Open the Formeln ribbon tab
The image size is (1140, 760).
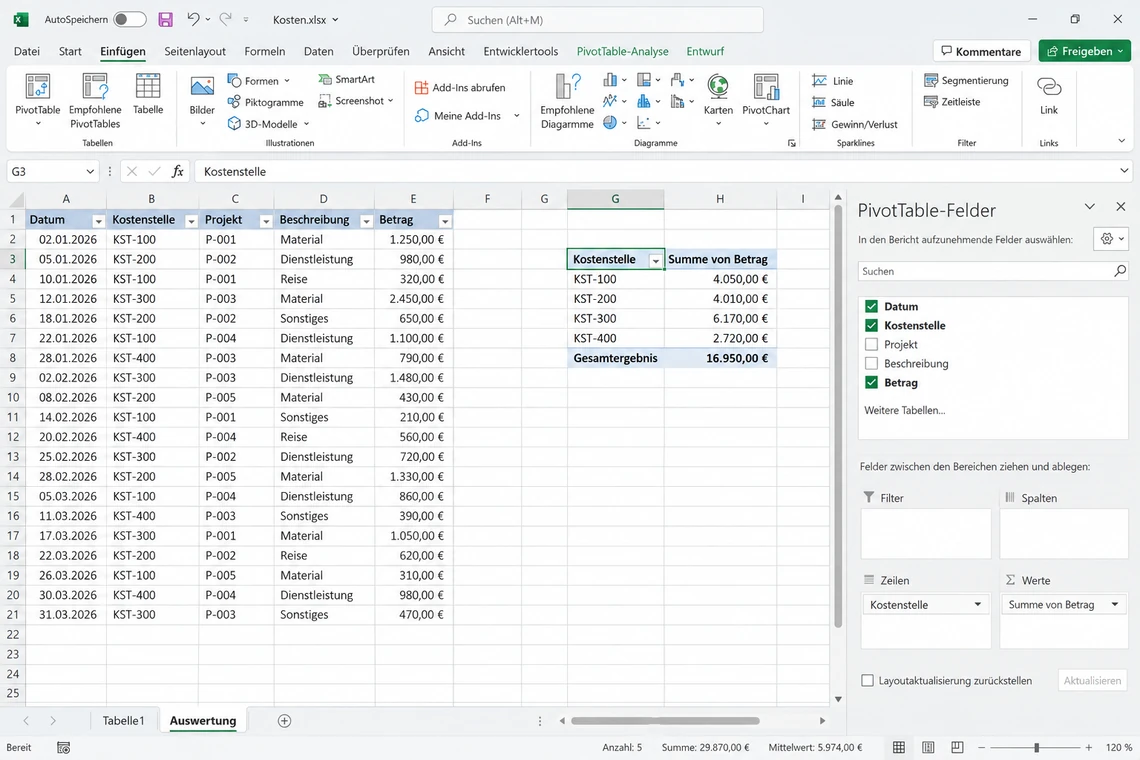[265, 51]
